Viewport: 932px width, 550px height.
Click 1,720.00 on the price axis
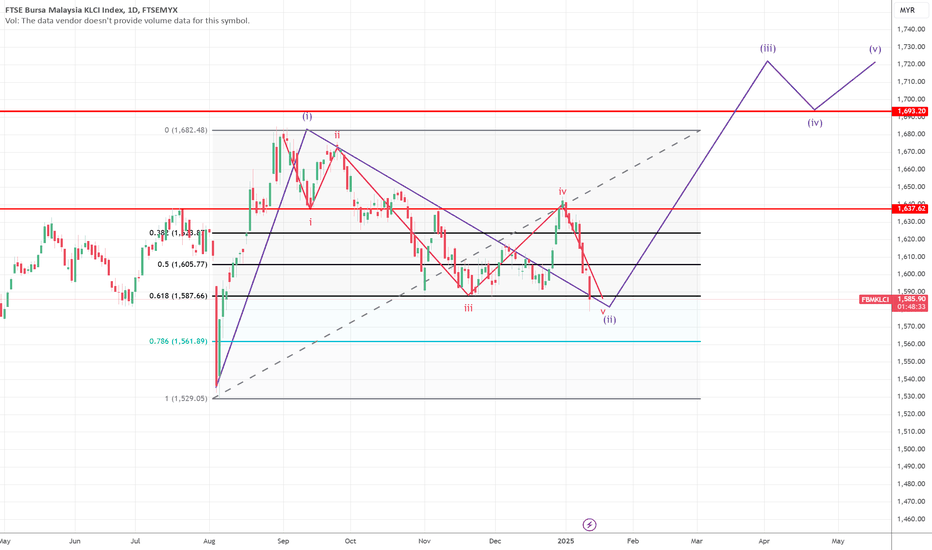coord(911,64)
